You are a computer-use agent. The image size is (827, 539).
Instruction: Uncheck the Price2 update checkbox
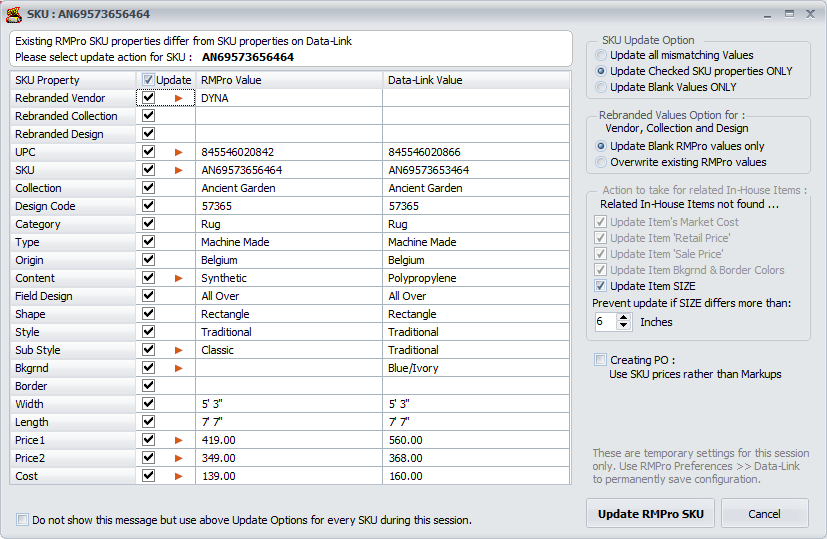[148, 457]
